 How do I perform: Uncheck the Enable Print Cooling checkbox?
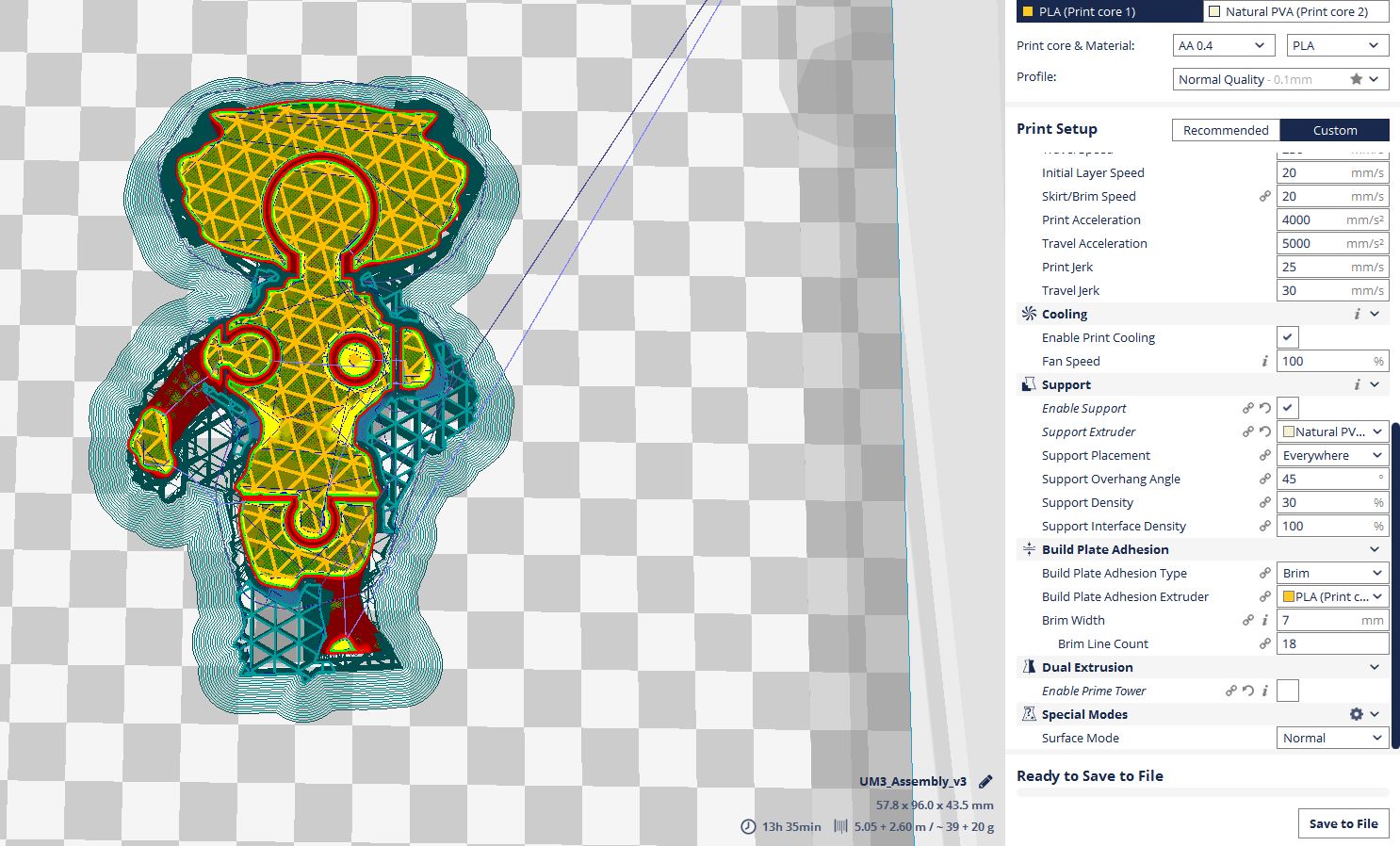pyautogui.click(x=1287, y=337)
